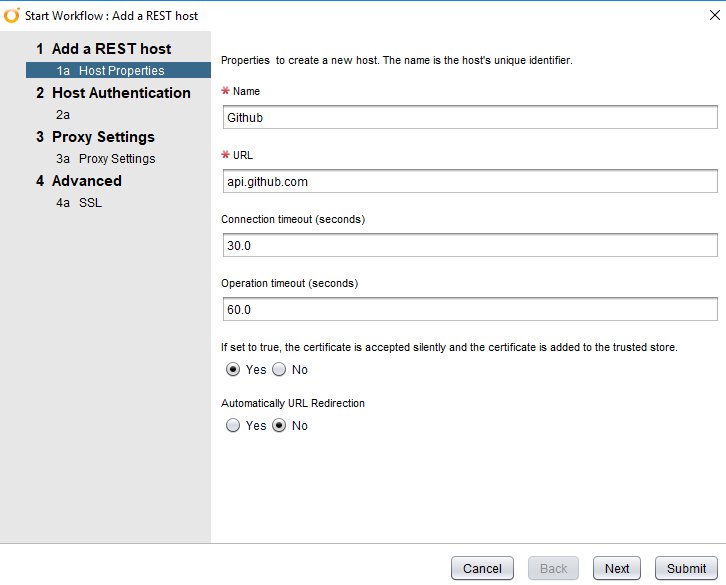Open the 3a Proxy Settings sub-step
The height and width of the screenshot is (585, 726).
coord(106,158)
